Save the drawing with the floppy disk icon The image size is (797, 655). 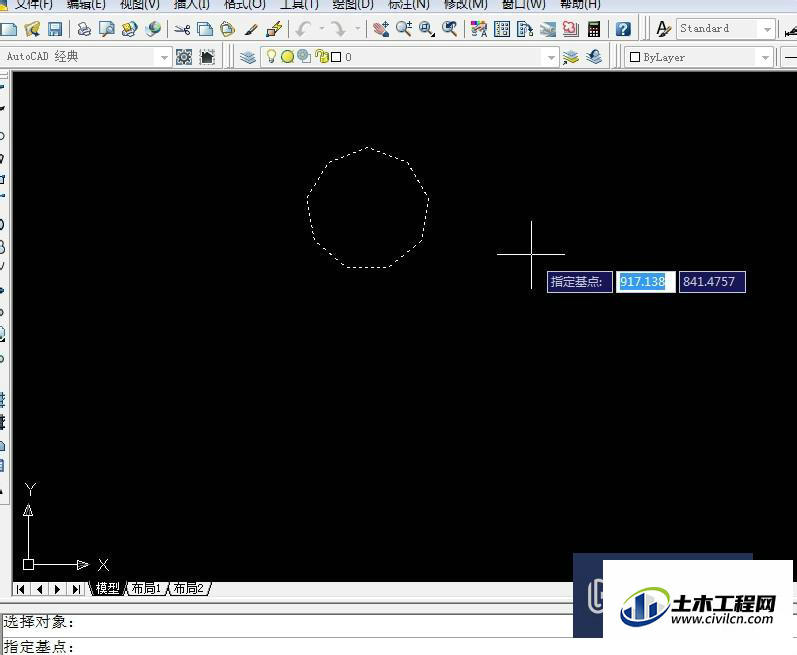pyautogui.click(x=54, y=28)
